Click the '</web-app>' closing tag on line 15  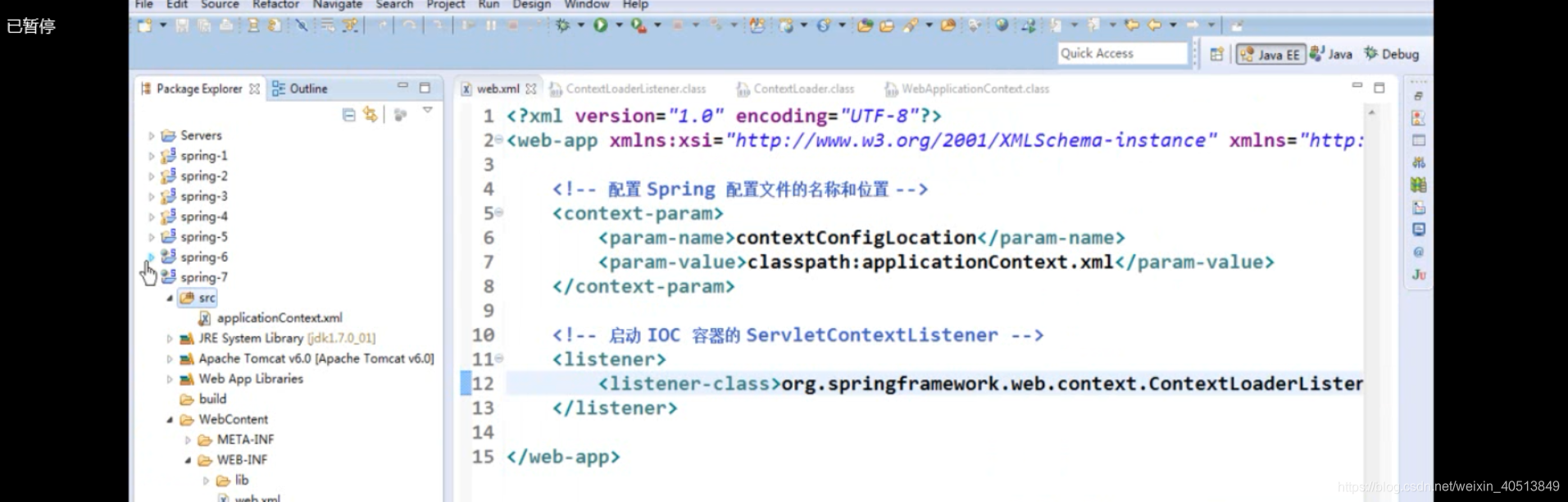click(563, 457)
